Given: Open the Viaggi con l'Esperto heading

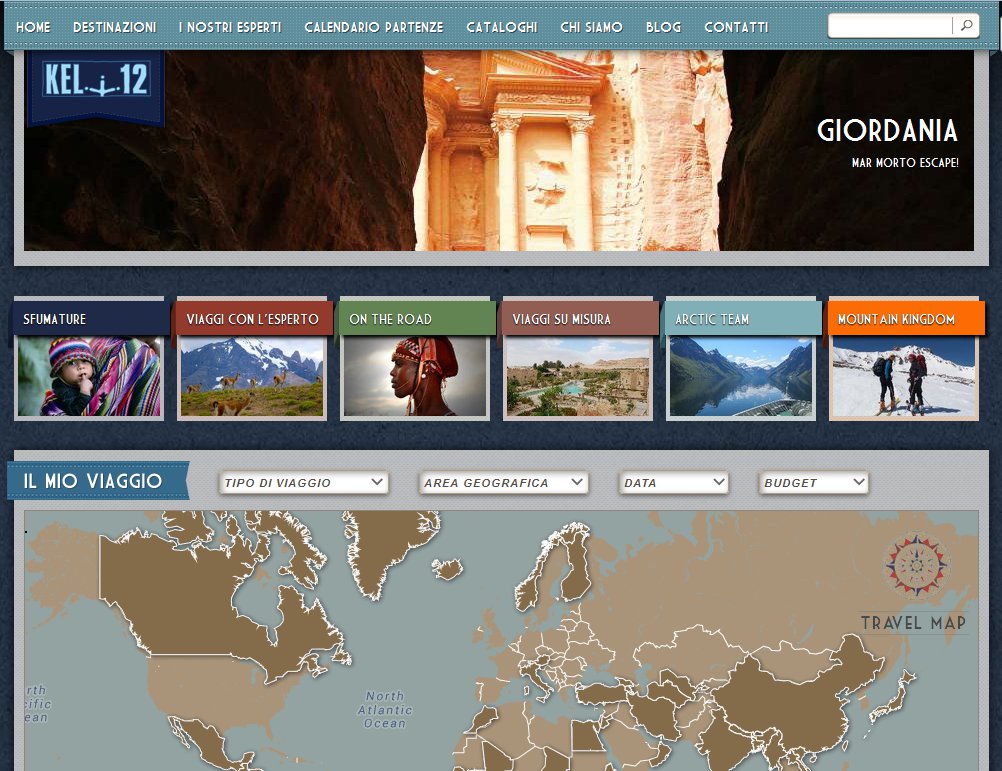Looking at the screenshot, I should coord(254,319).
